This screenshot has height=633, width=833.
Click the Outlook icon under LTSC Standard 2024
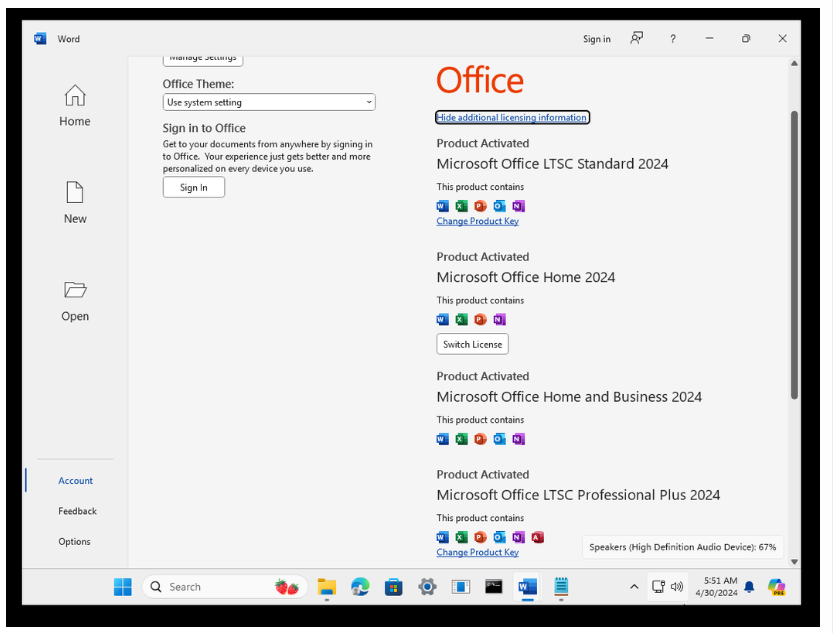[499, 206]
